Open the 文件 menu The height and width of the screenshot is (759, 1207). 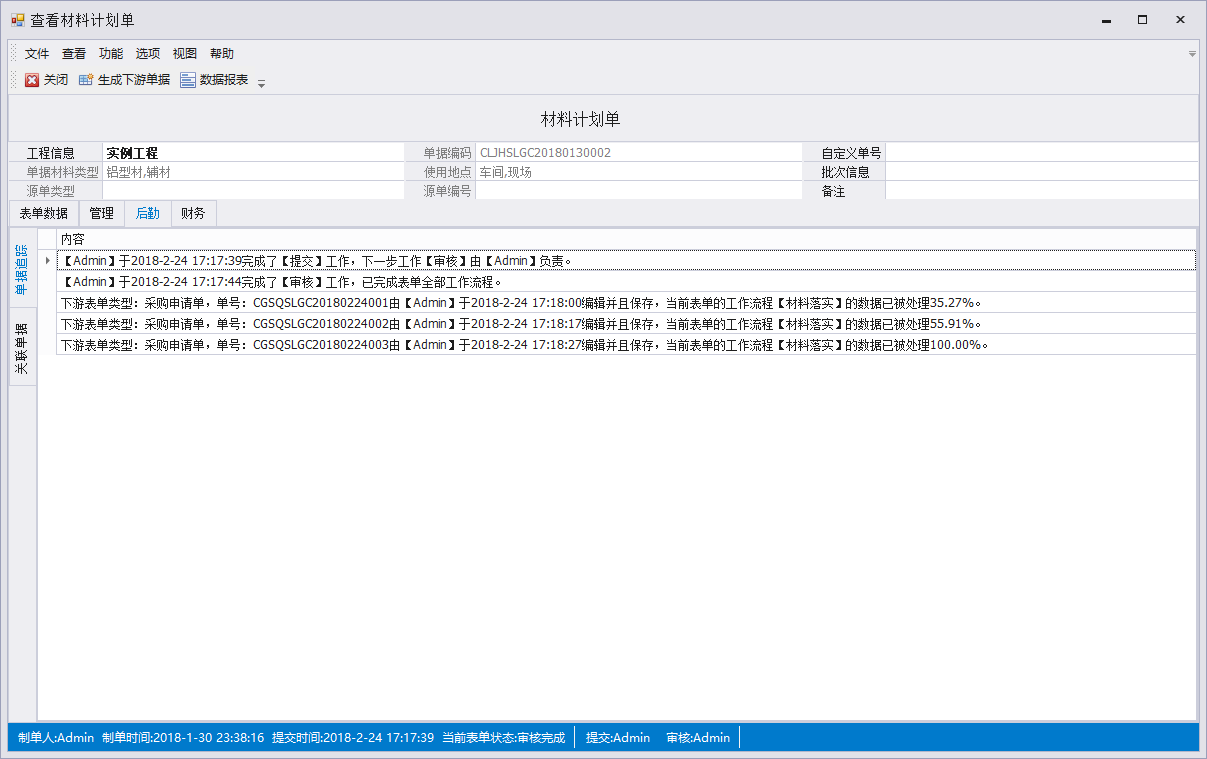[x=37, y=54]
